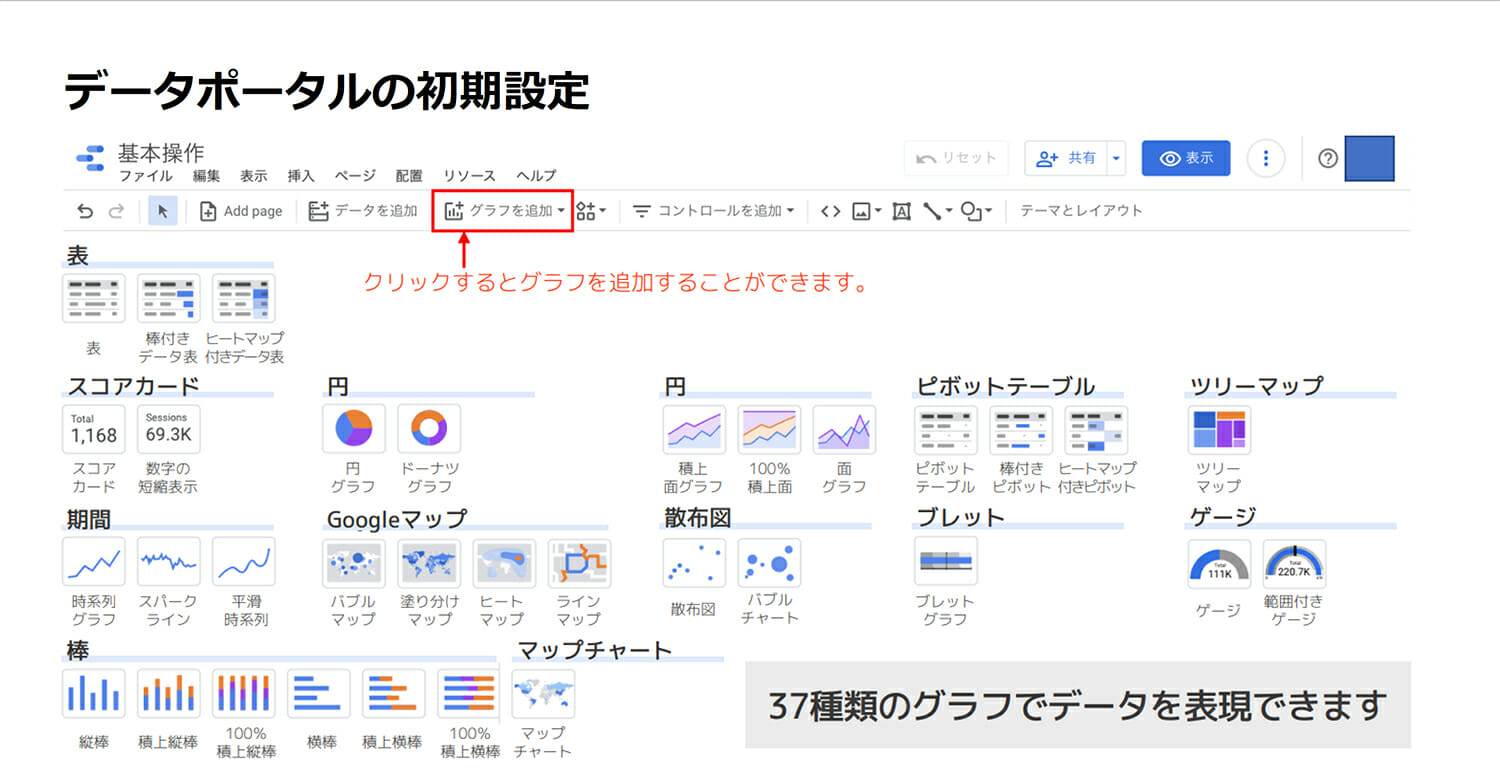Click the undo arrow icon
This screenshot has height=783, width=1500.
pyautogui.click(x=85, y=211)
